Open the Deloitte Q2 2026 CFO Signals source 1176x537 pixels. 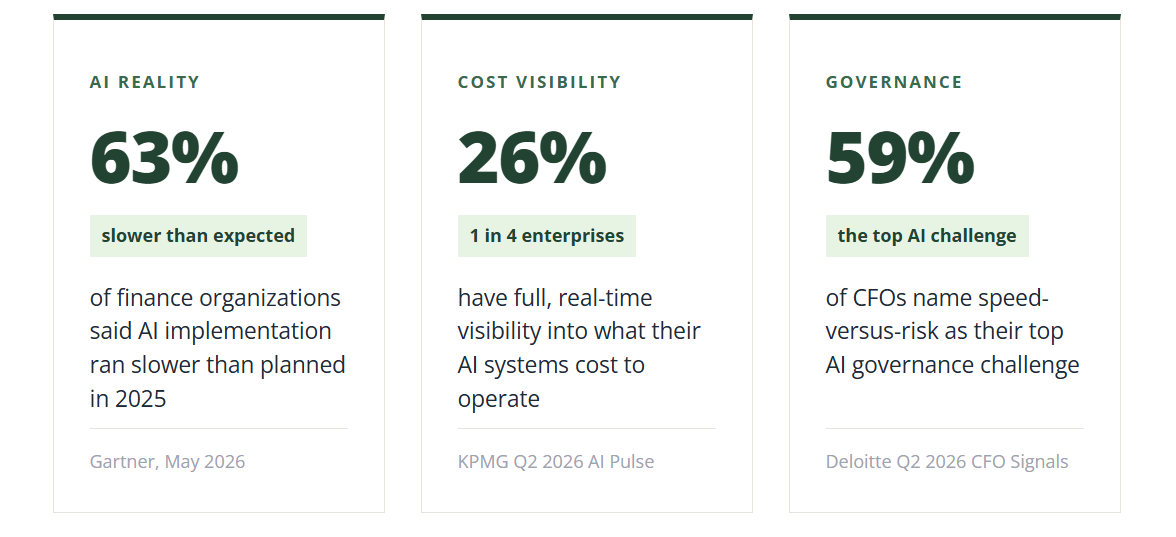pos(946,461)
